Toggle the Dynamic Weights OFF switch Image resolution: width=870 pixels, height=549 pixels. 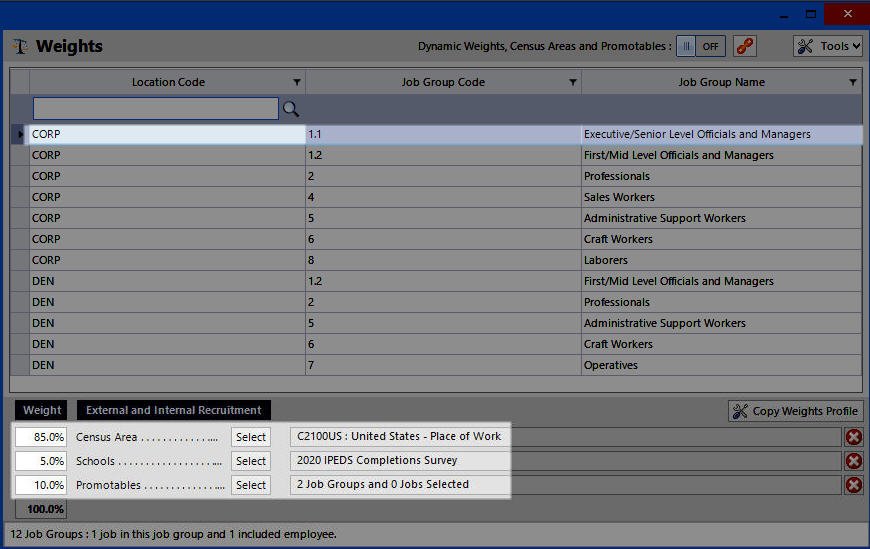click(x=701, y=46)
